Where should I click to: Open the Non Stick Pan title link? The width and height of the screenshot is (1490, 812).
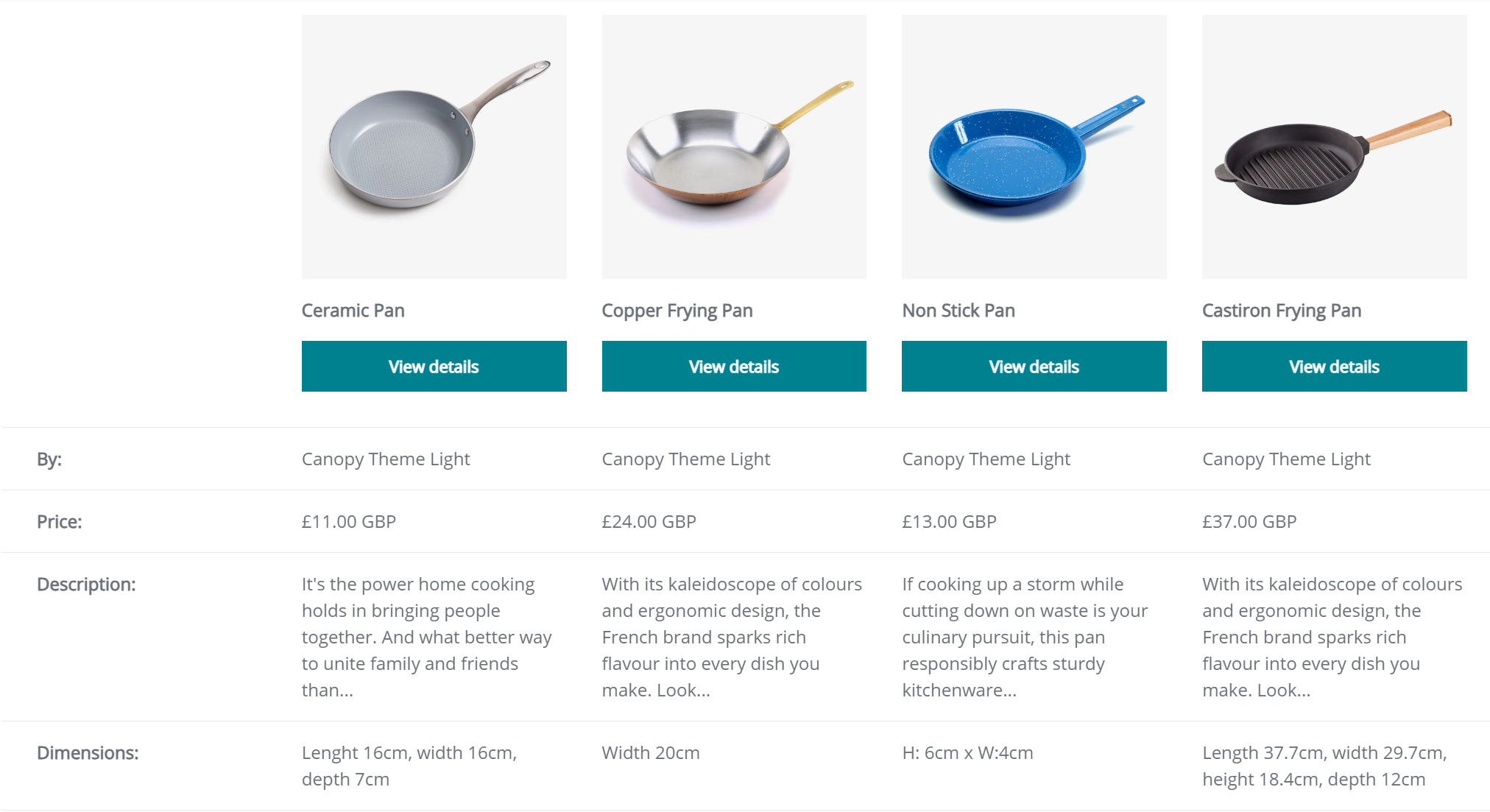click(958, 311)
